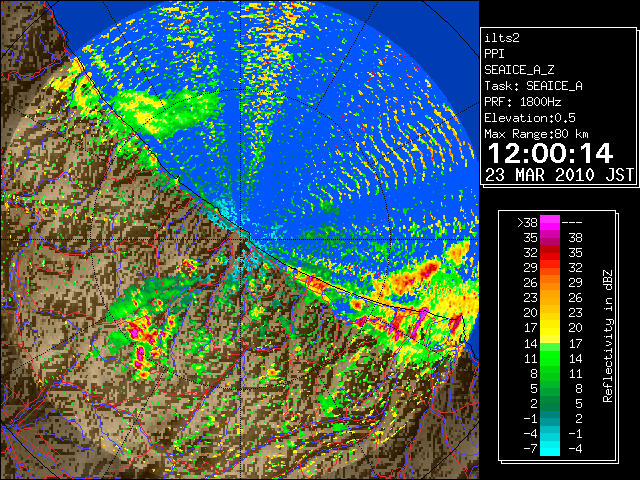Screen dimensions: 640x480
Task: Click the '>38' legend value label
Action: click(527, 223)
